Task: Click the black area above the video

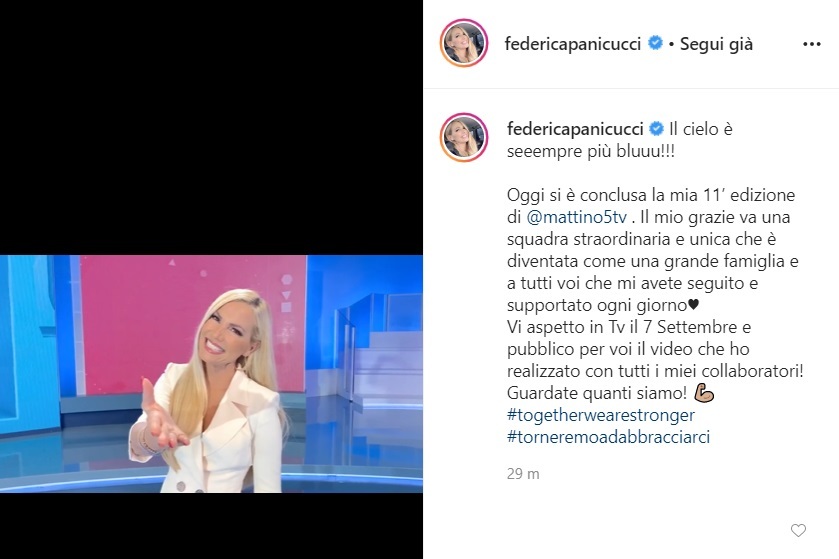Action: (x=211, y=127)
